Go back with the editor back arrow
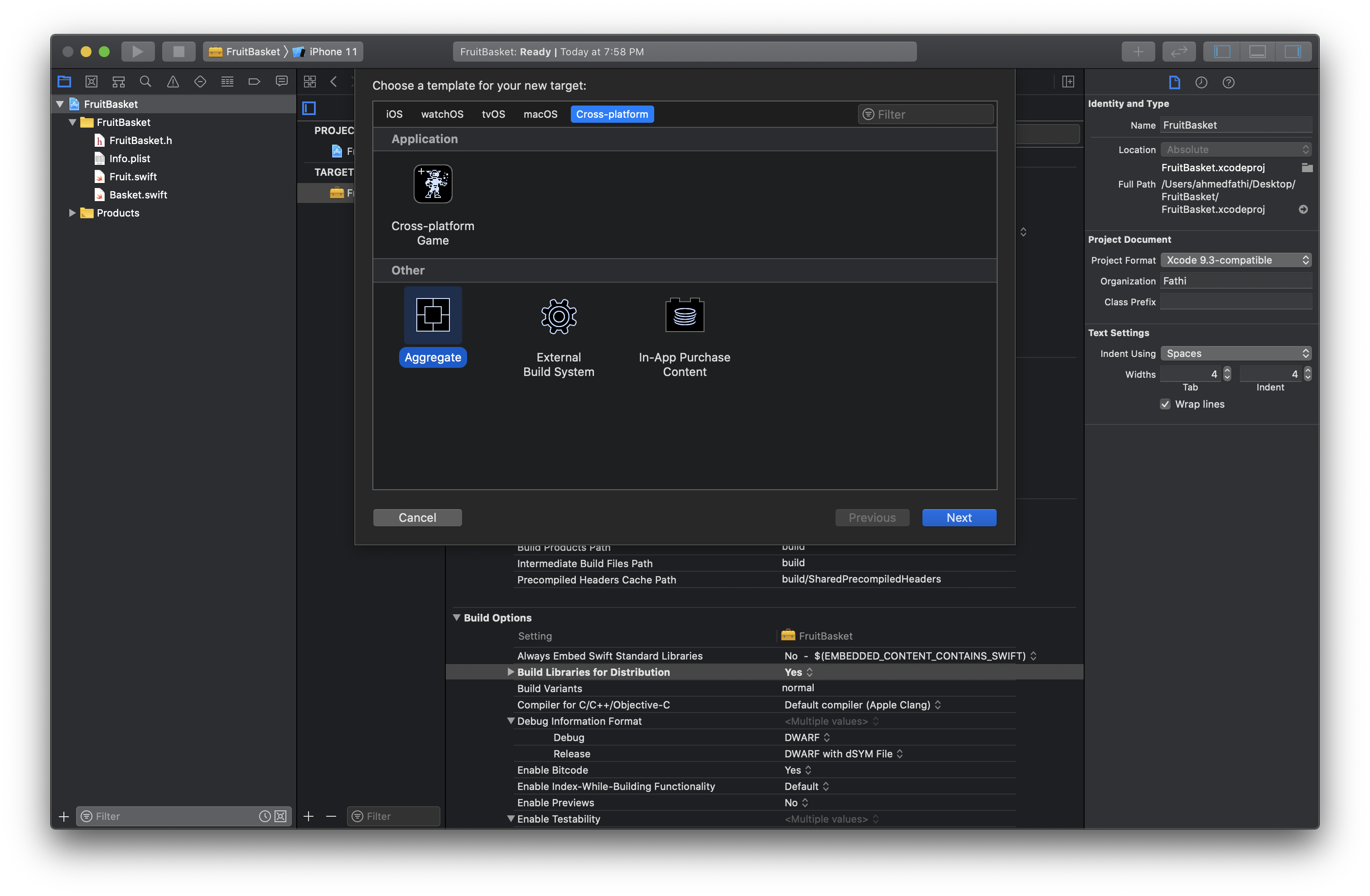The width and height of the screenshot is (1370, 896). [334, 82]
